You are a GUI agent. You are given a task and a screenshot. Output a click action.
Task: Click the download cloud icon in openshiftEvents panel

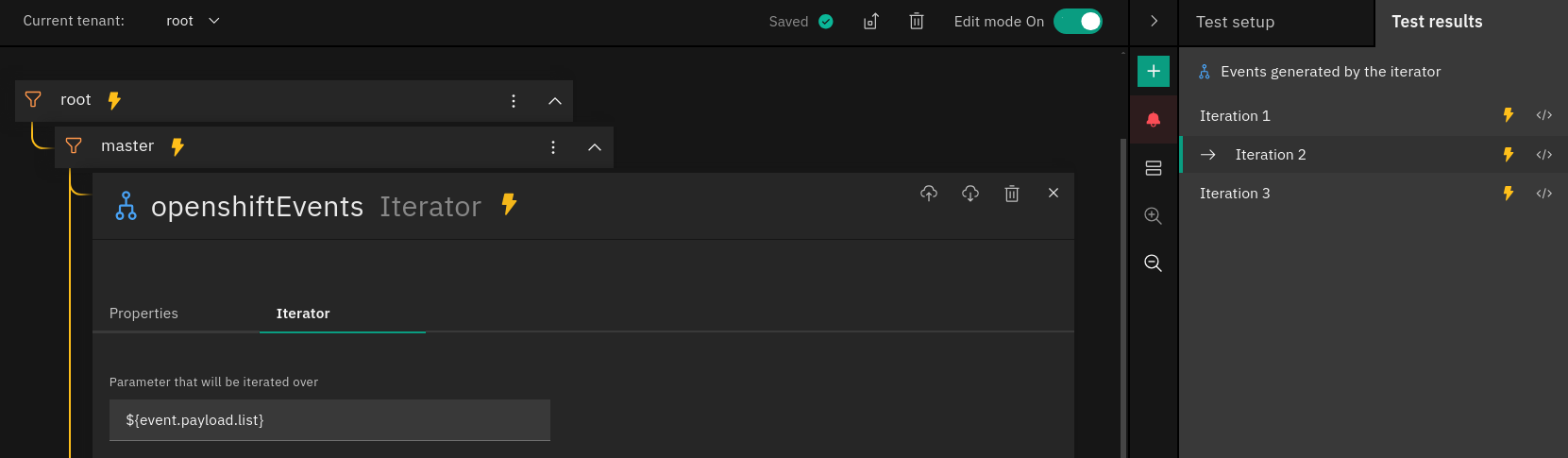point(970,194)
